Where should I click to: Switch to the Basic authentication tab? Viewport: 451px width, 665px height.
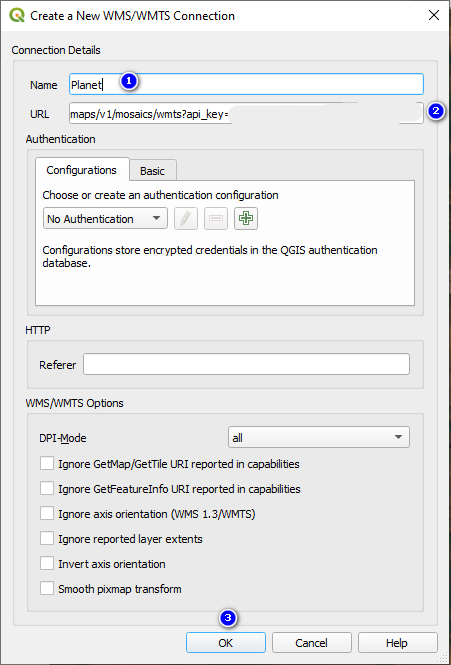click(153, 170)
